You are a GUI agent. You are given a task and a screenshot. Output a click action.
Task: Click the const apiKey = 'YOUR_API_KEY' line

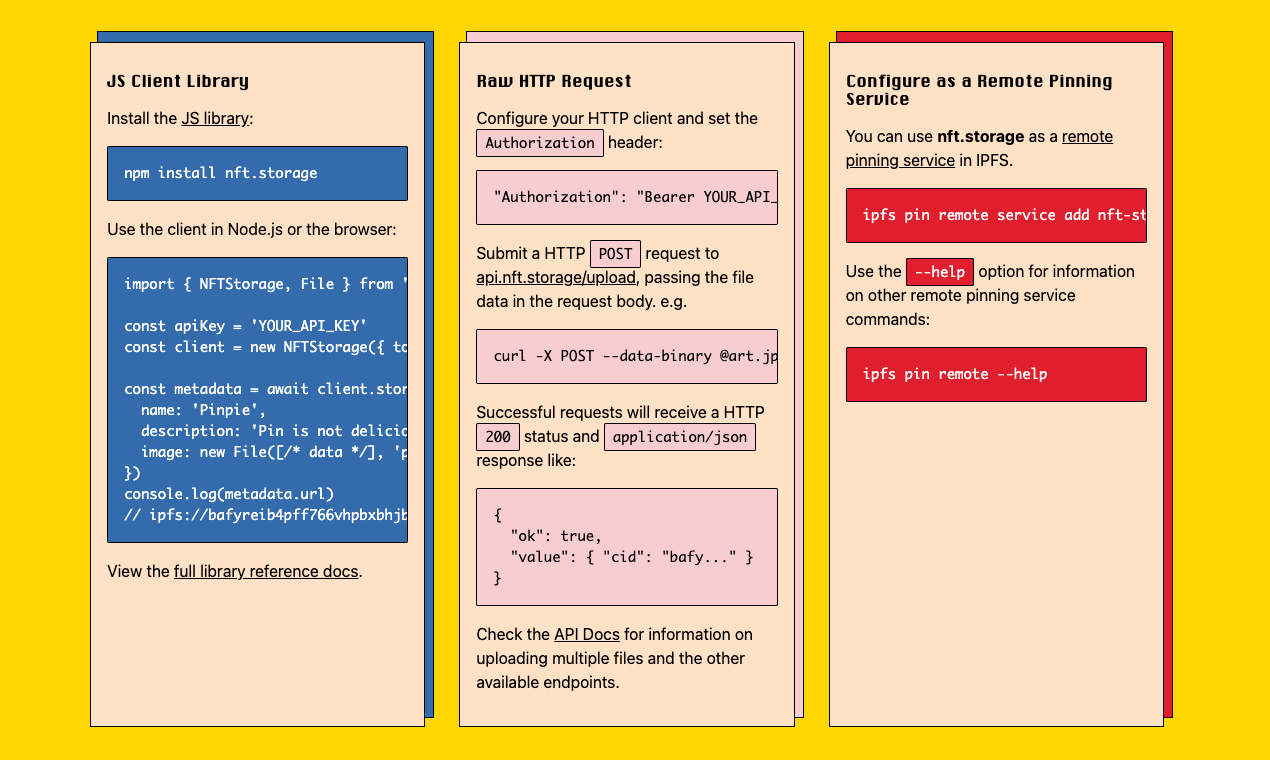(x=246, y=326)
